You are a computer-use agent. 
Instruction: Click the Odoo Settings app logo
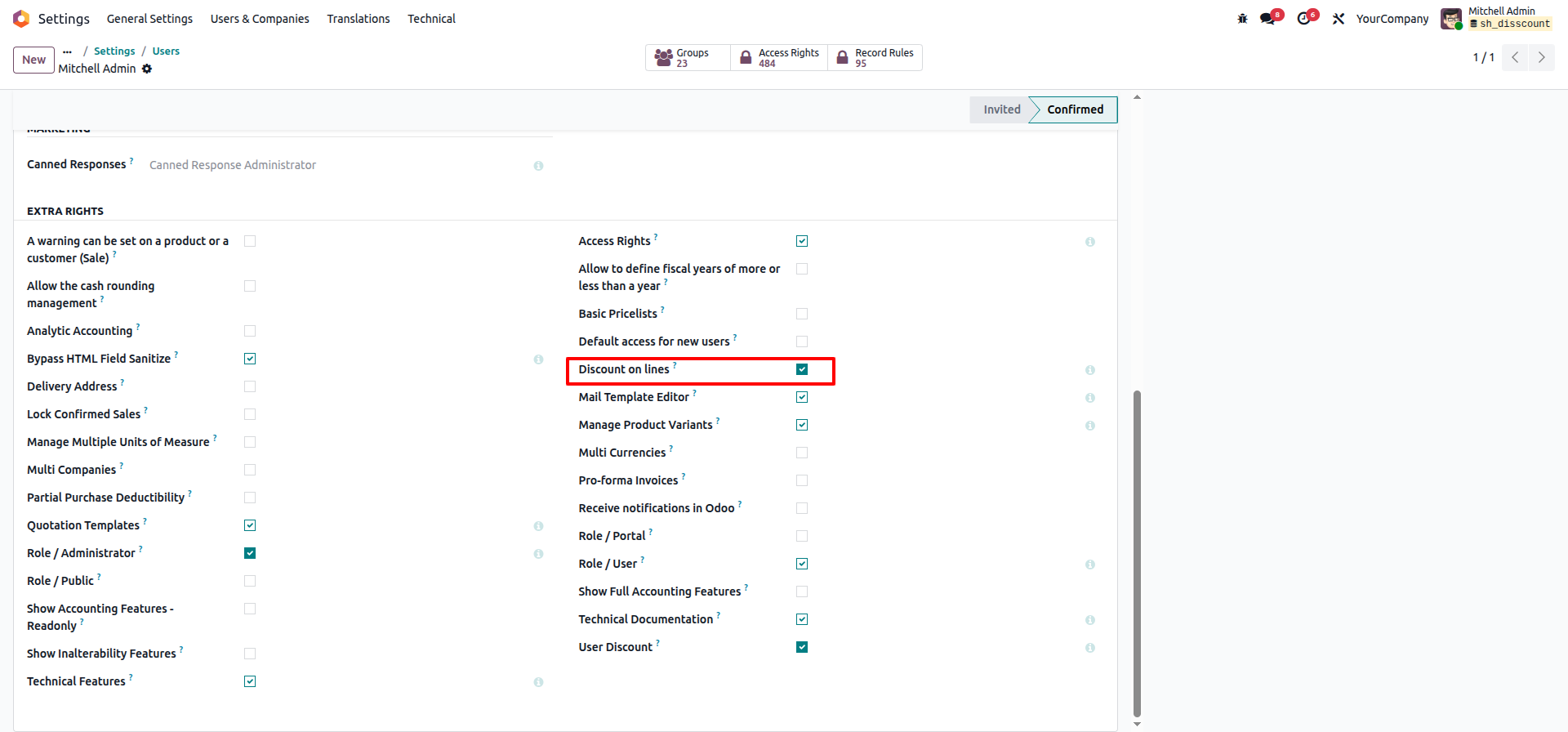(x=21, y=19)
